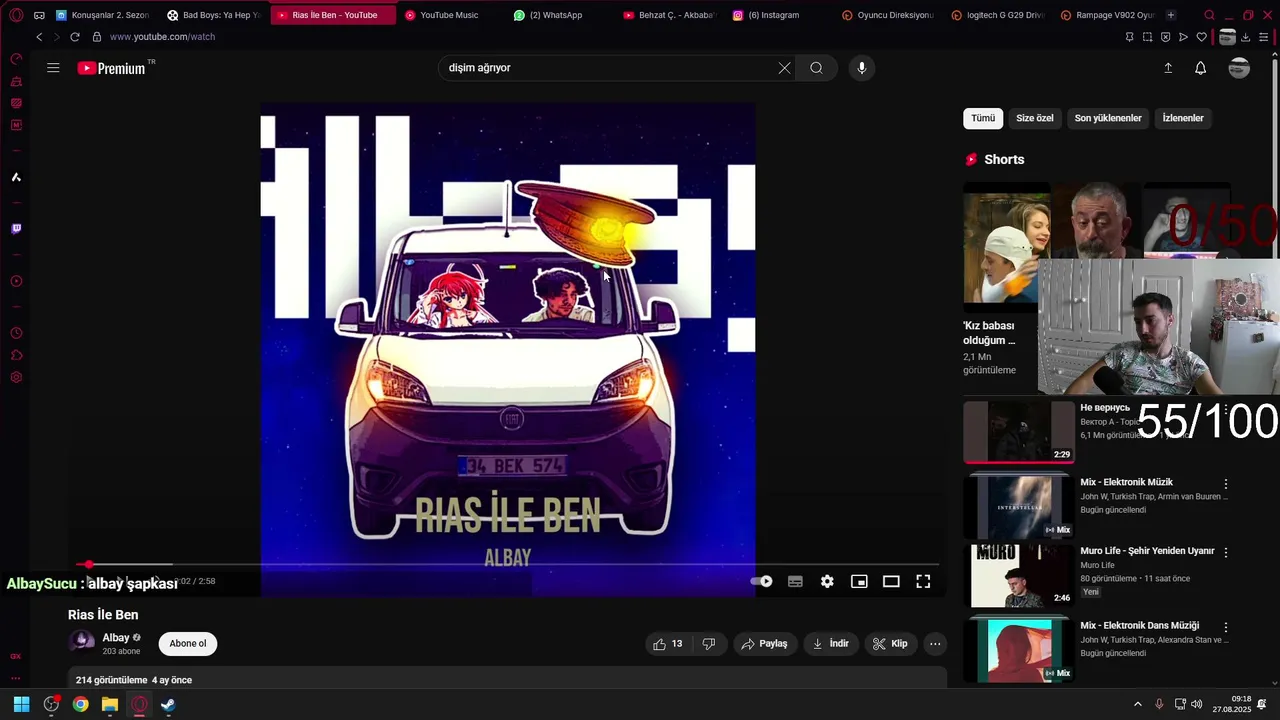Select the Size özel filter chip
Image resolution: width=1280 pixels, height=720 pixels.
click(x=1035, y=118)
